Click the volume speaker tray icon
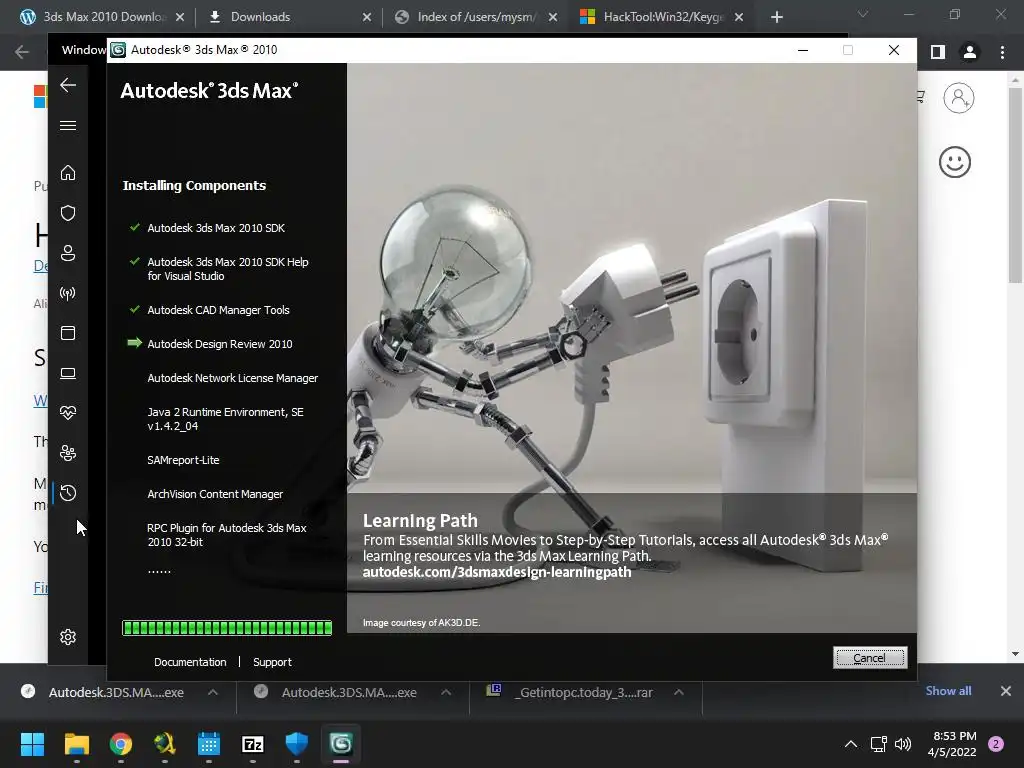This screenshot has height=768, width=1024. pyautogui.click(x=903, y=744)
